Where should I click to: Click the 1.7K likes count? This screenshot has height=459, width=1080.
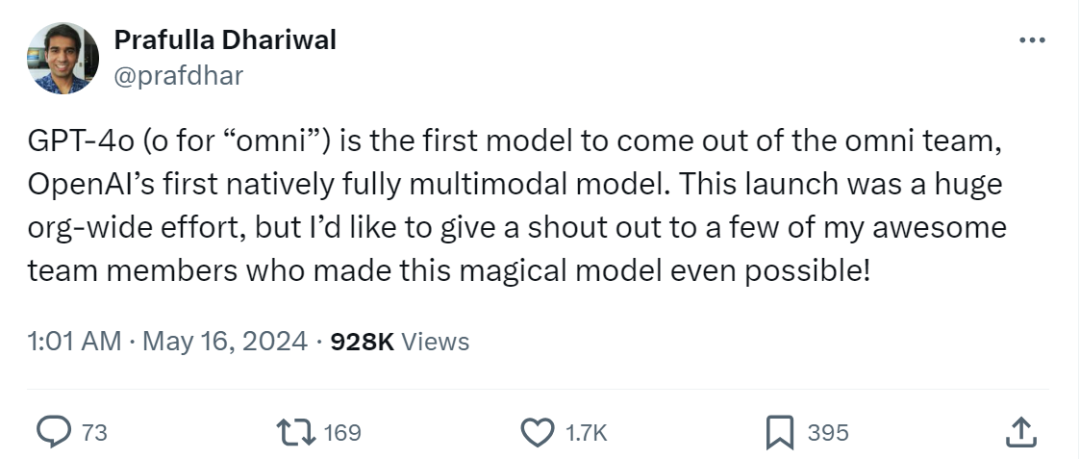click(586, 433)
